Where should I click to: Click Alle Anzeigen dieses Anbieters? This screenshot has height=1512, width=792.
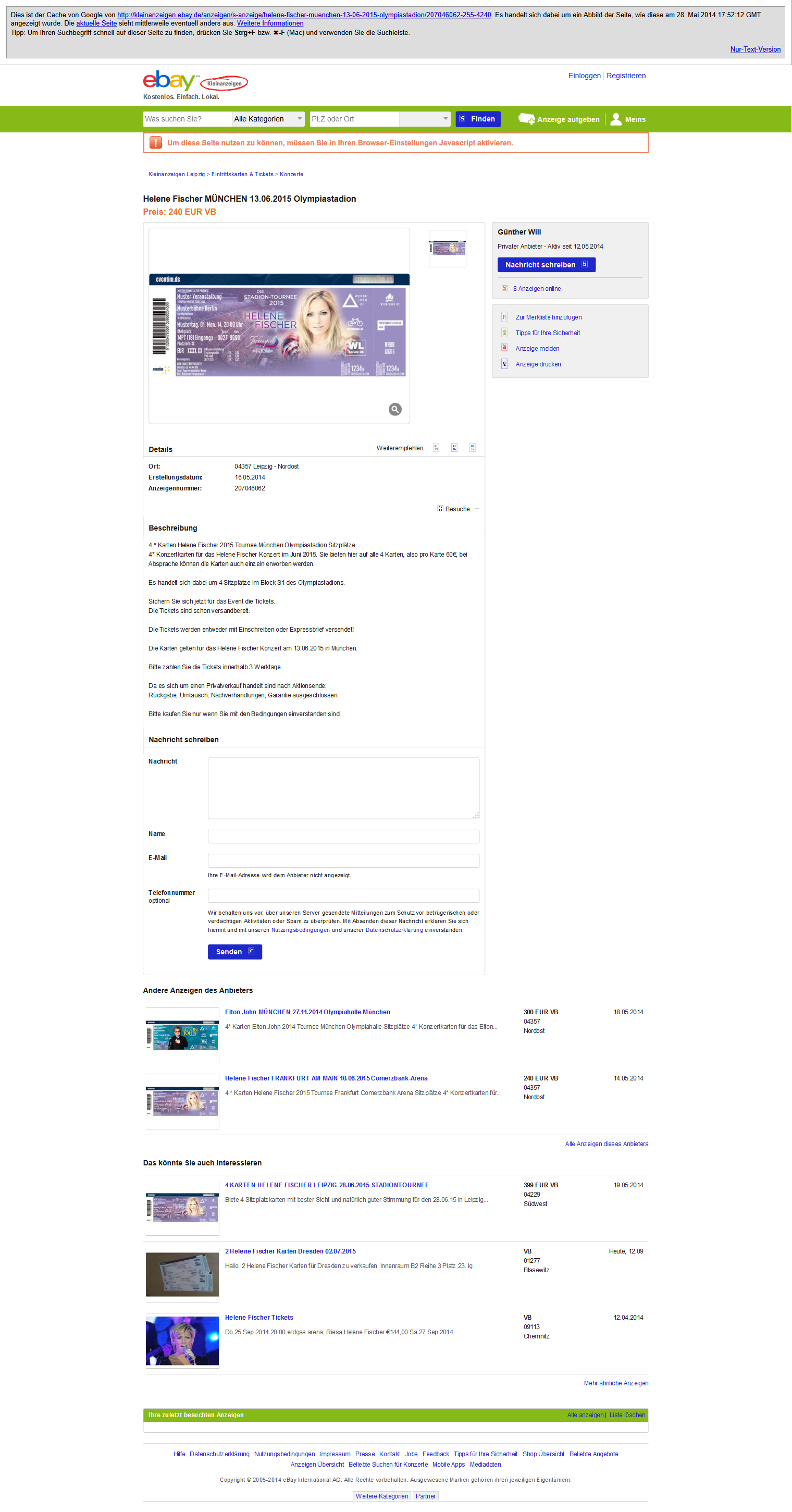[607, 1144]
